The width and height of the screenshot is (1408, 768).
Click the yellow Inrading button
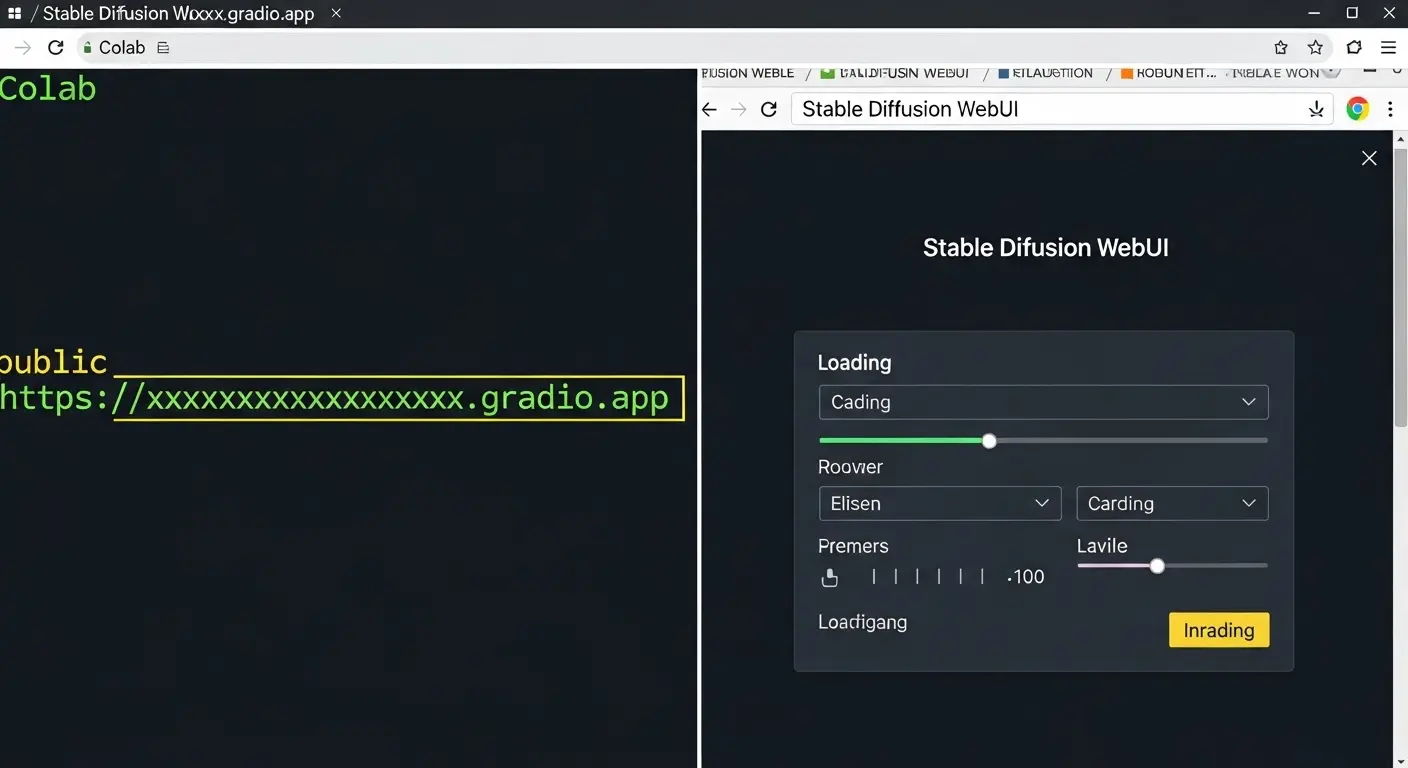pyautogui.click(x=1218, y=630)
